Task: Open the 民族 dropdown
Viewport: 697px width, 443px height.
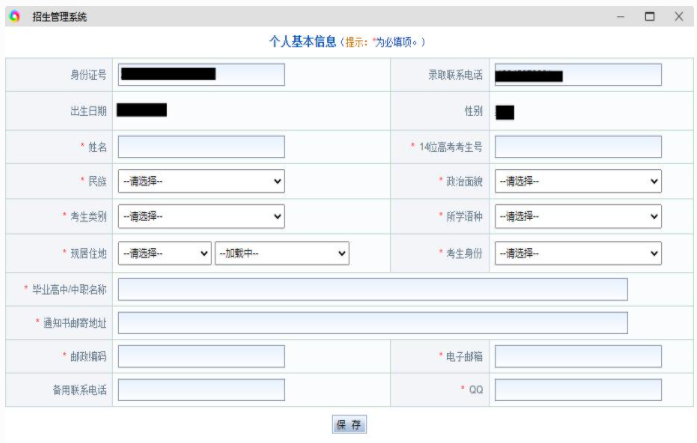Action: (x=201, y=181)
